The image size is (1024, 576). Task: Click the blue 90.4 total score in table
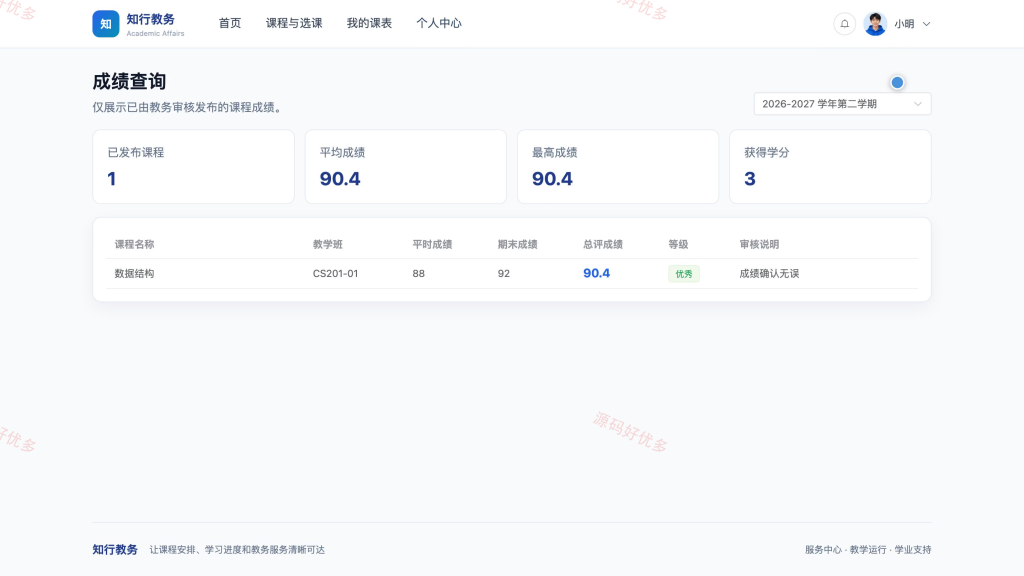tap(596, 273)
